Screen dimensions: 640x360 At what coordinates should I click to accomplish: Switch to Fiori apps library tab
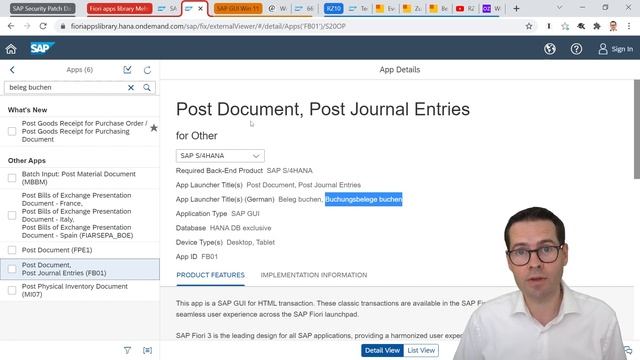coord(120,8)
